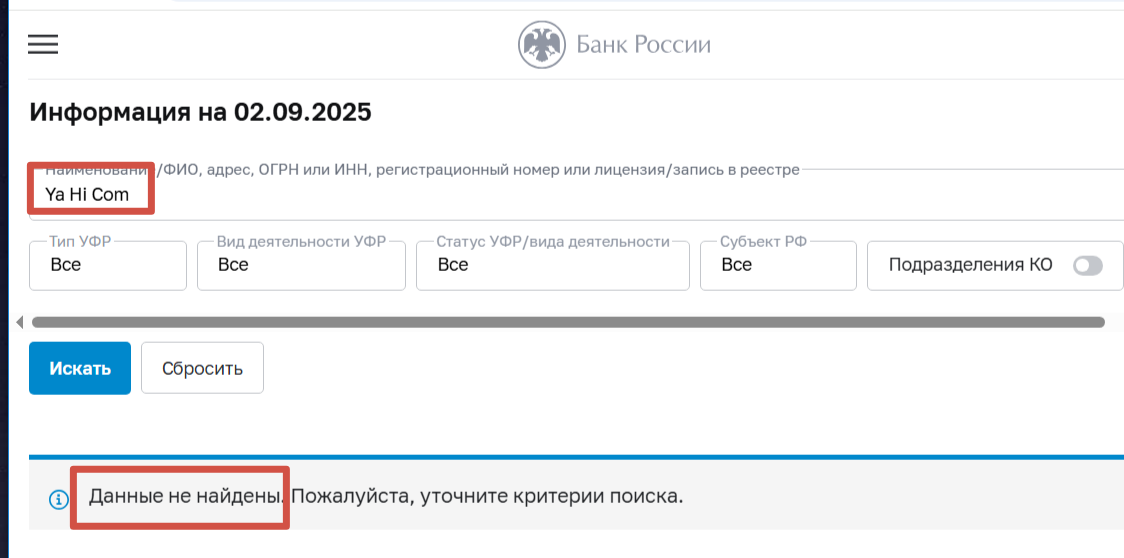The image size is (1124, 558).
Task: Click the info icon in the alert
Action: pos(59,498)
